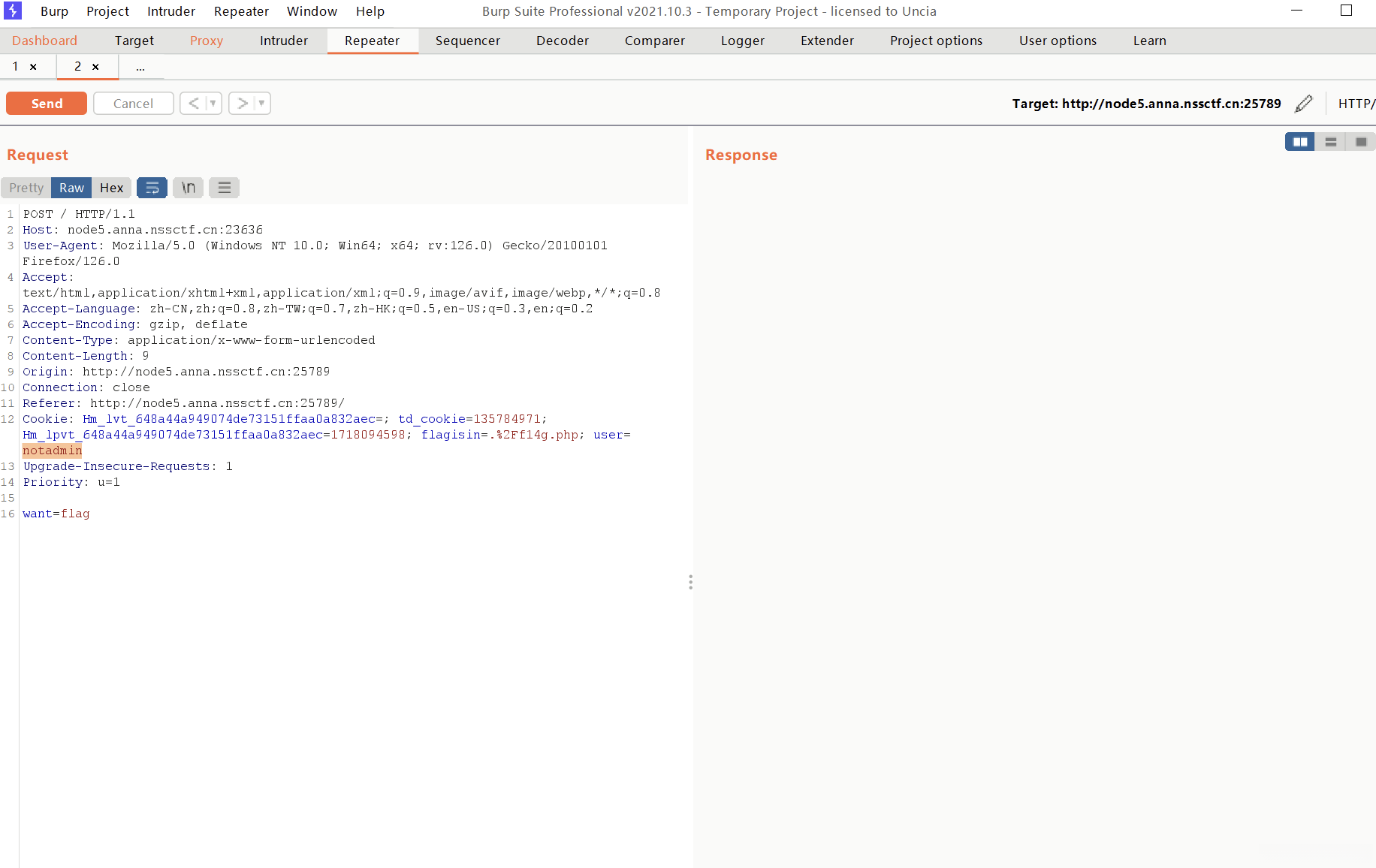The width and height of the screenshot is (1376, 868).
Task: Expand the back history dropdown arrow
Action: point(213,104)
